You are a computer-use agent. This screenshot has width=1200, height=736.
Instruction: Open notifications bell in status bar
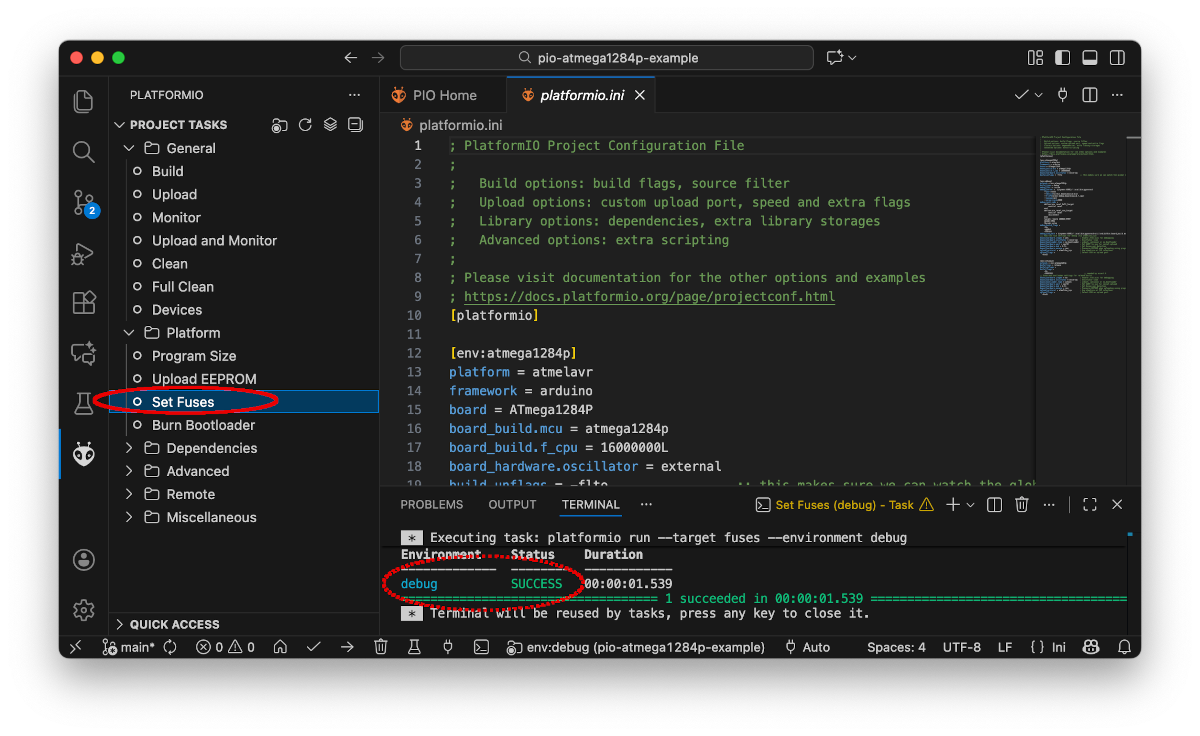(x=1125, y=647)
